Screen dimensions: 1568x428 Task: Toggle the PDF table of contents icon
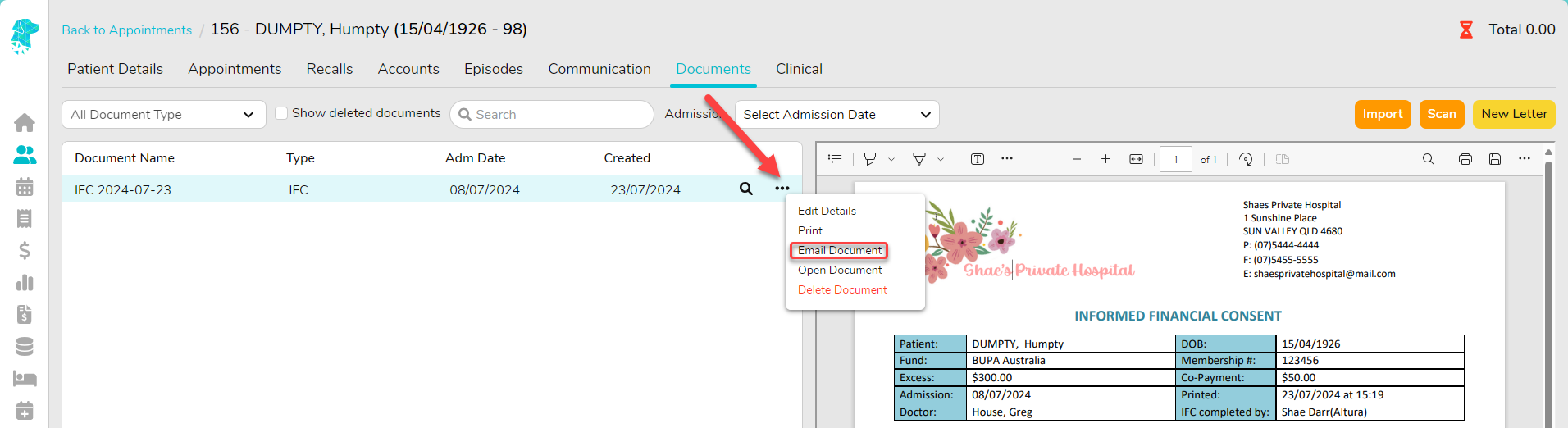tap(835, 159)
